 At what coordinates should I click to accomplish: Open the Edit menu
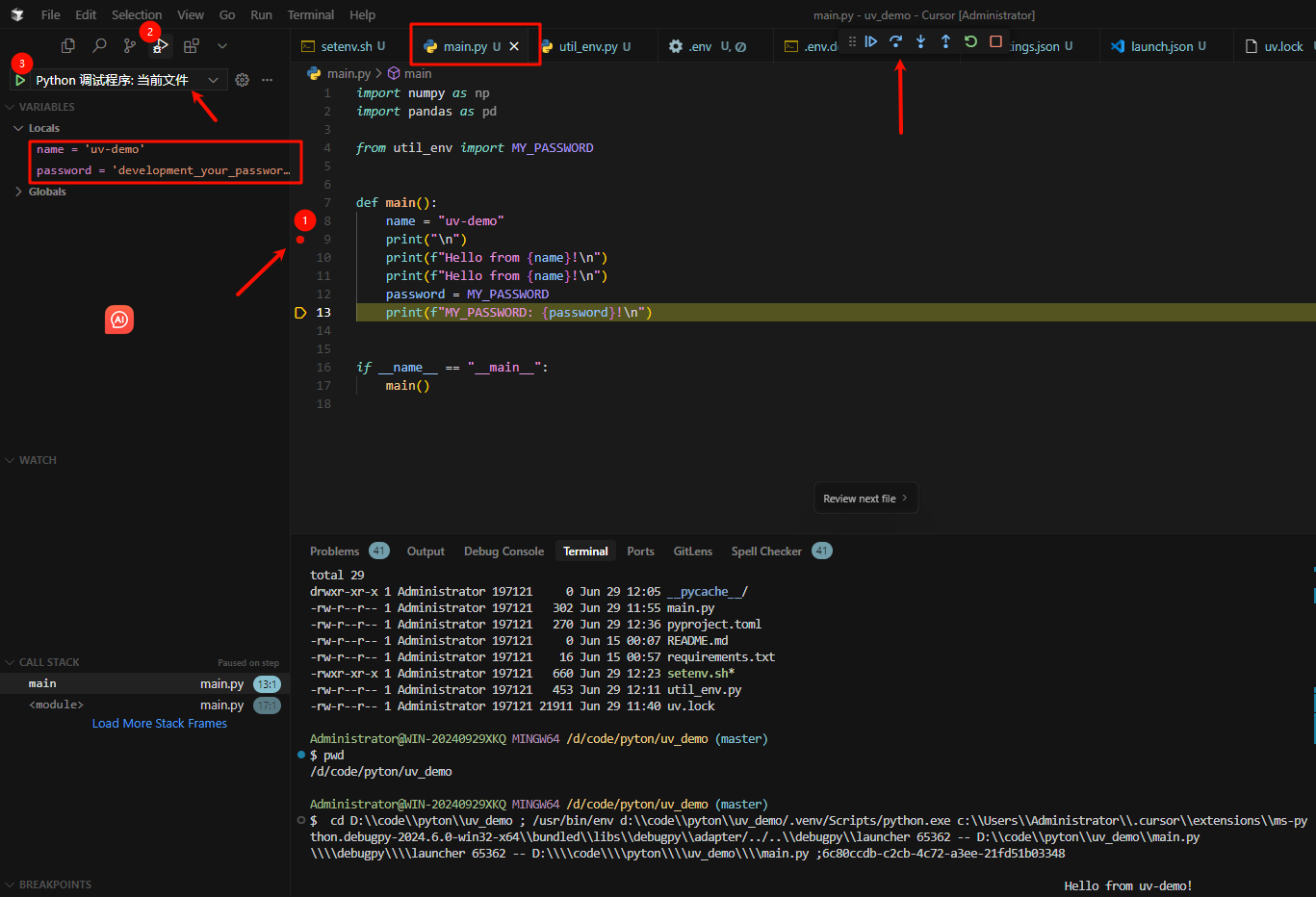coord(86,14)
